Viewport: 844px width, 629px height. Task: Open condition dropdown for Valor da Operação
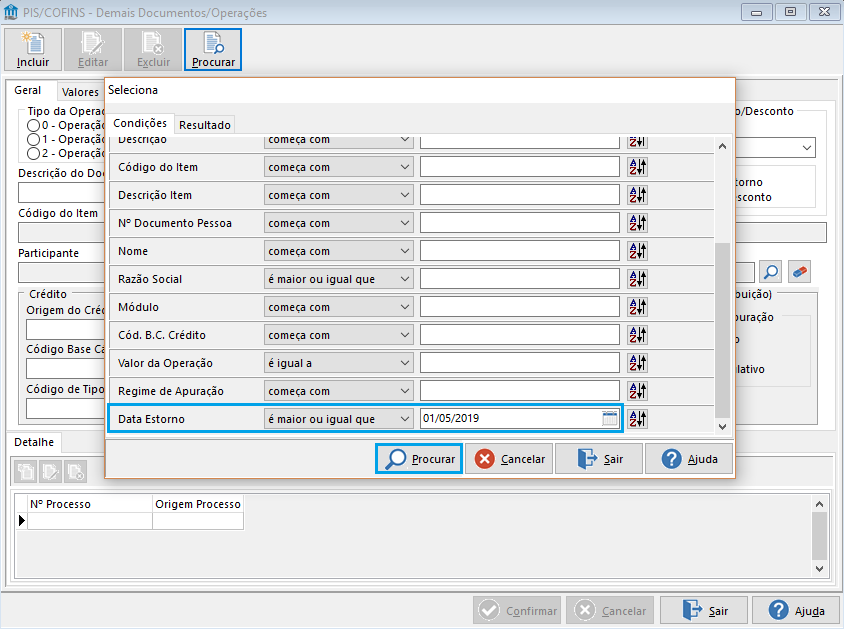[x=339, y=363]
